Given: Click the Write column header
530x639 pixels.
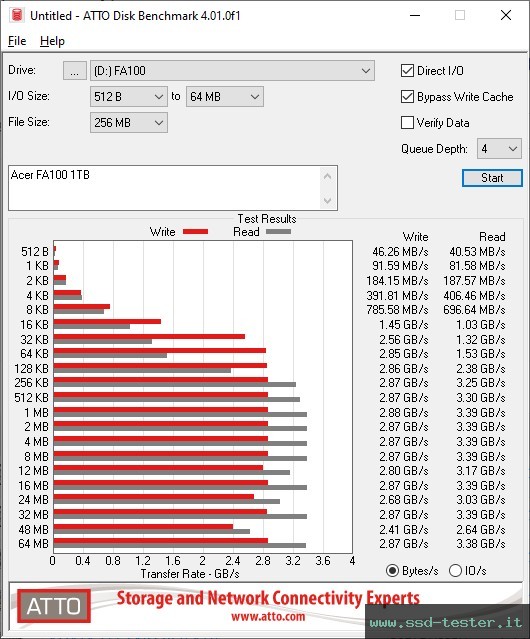Looking at the screenshot, I should point(416,237).
